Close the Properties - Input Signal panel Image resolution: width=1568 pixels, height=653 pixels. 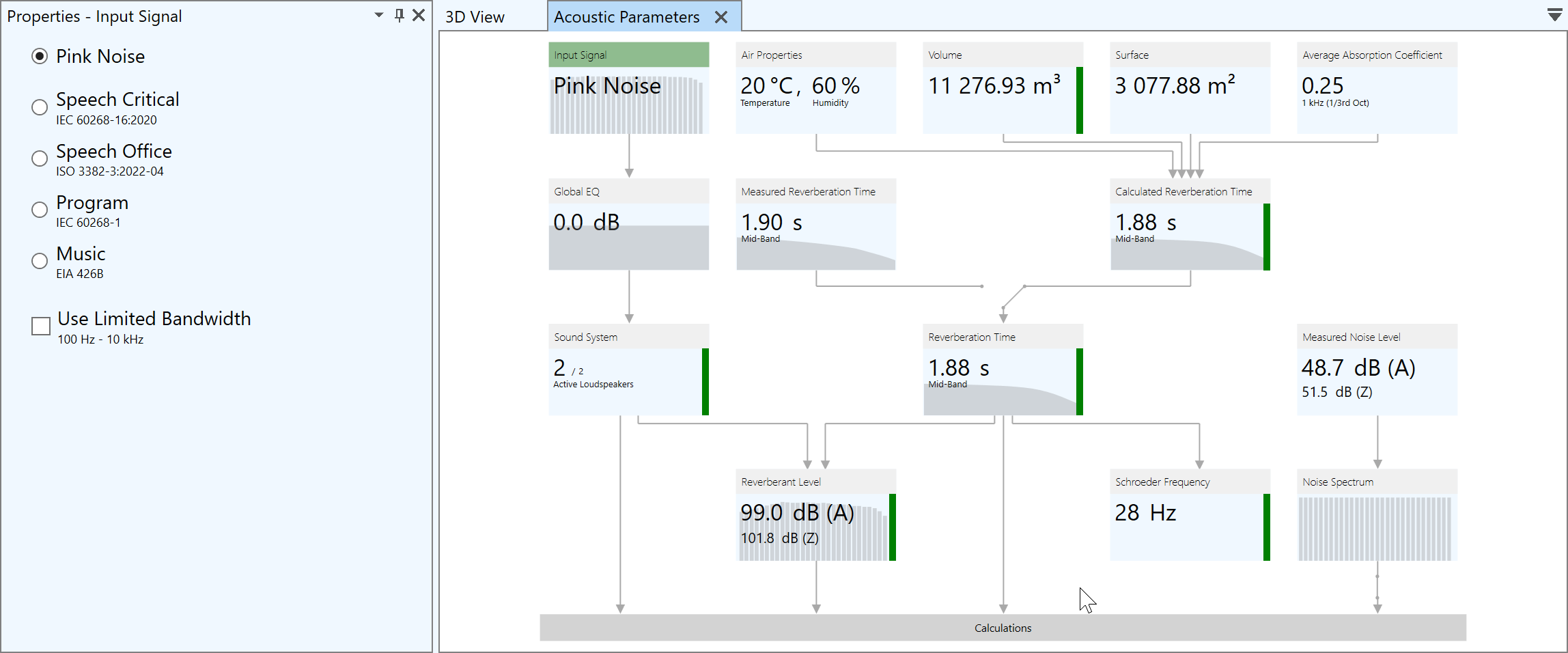click(419, 16)
